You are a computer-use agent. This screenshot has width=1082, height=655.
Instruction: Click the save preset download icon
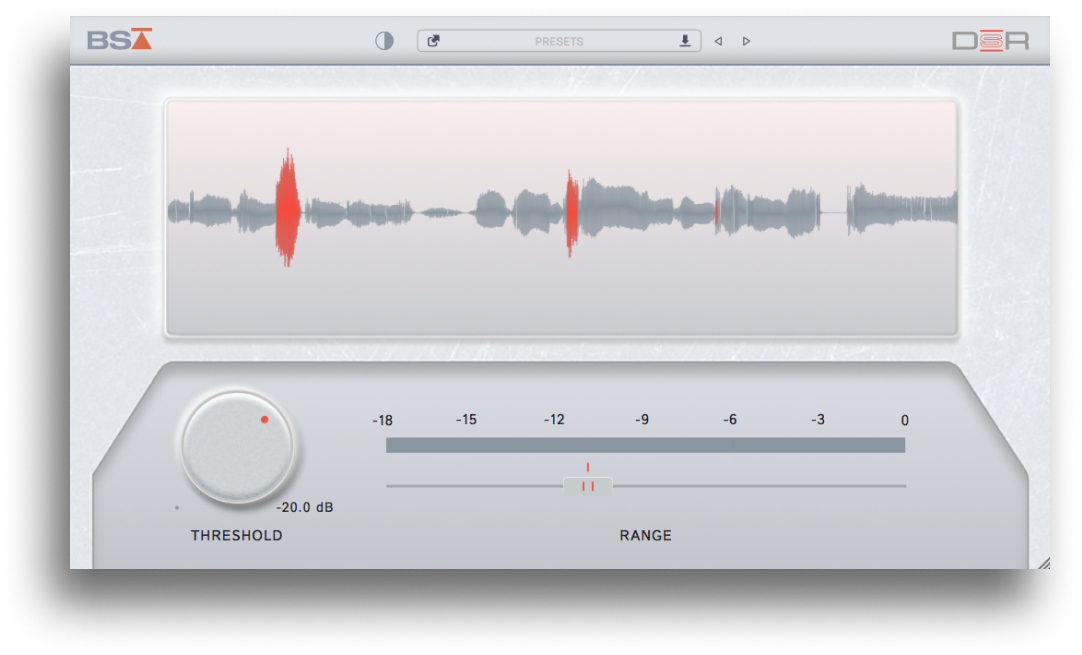[x=685, y=40]
